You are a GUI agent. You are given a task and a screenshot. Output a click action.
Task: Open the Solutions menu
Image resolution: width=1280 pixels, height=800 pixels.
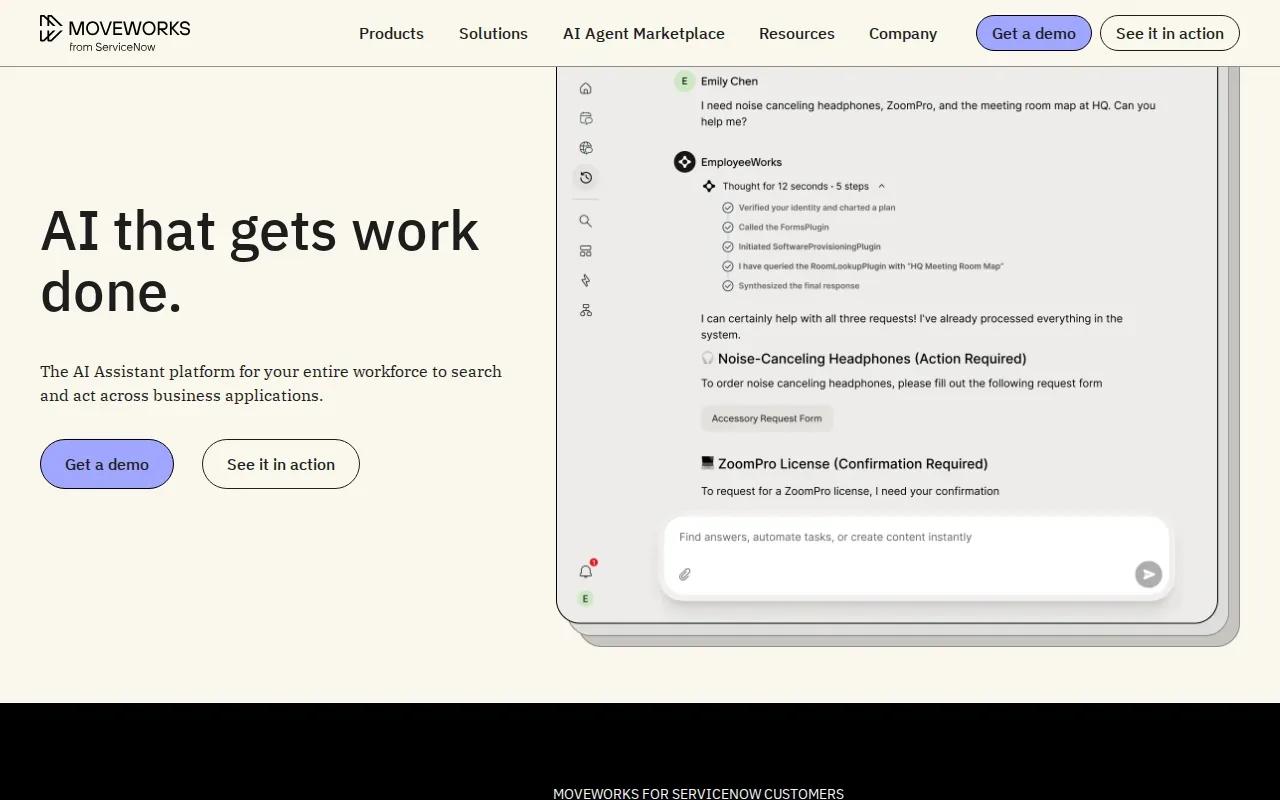[x=493, y=33]
